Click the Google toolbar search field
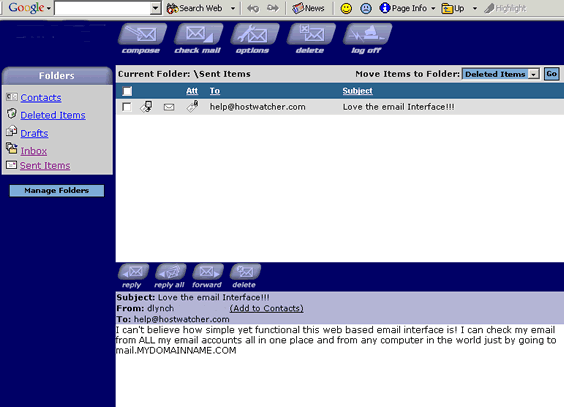The width and height of the screenshot is (564, 407). (x=103, y=8)
